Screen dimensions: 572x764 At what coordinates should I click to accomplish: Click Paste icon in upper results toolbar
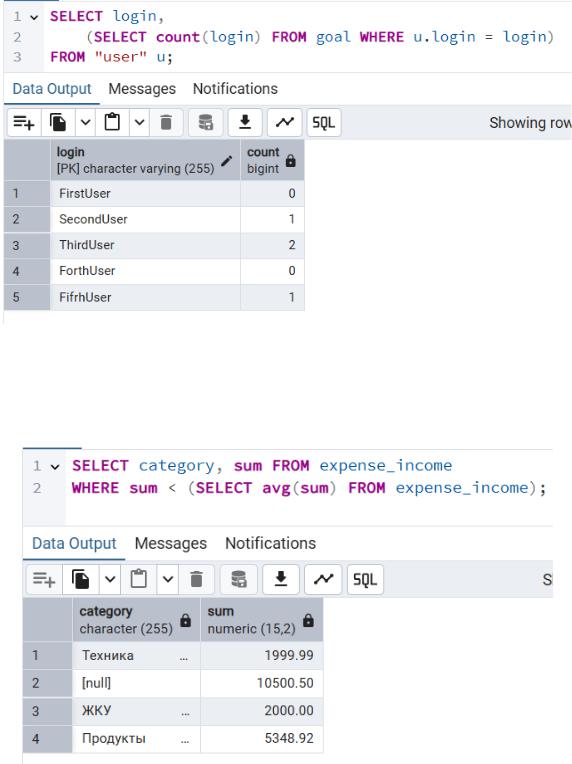click(112, 122)
